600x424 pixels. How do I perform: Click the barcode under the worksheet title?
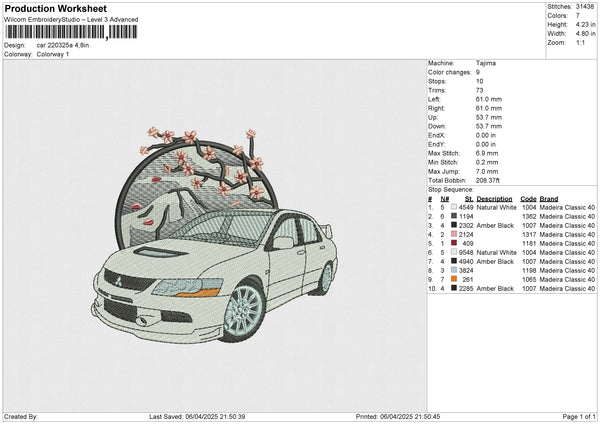(72, 32)
